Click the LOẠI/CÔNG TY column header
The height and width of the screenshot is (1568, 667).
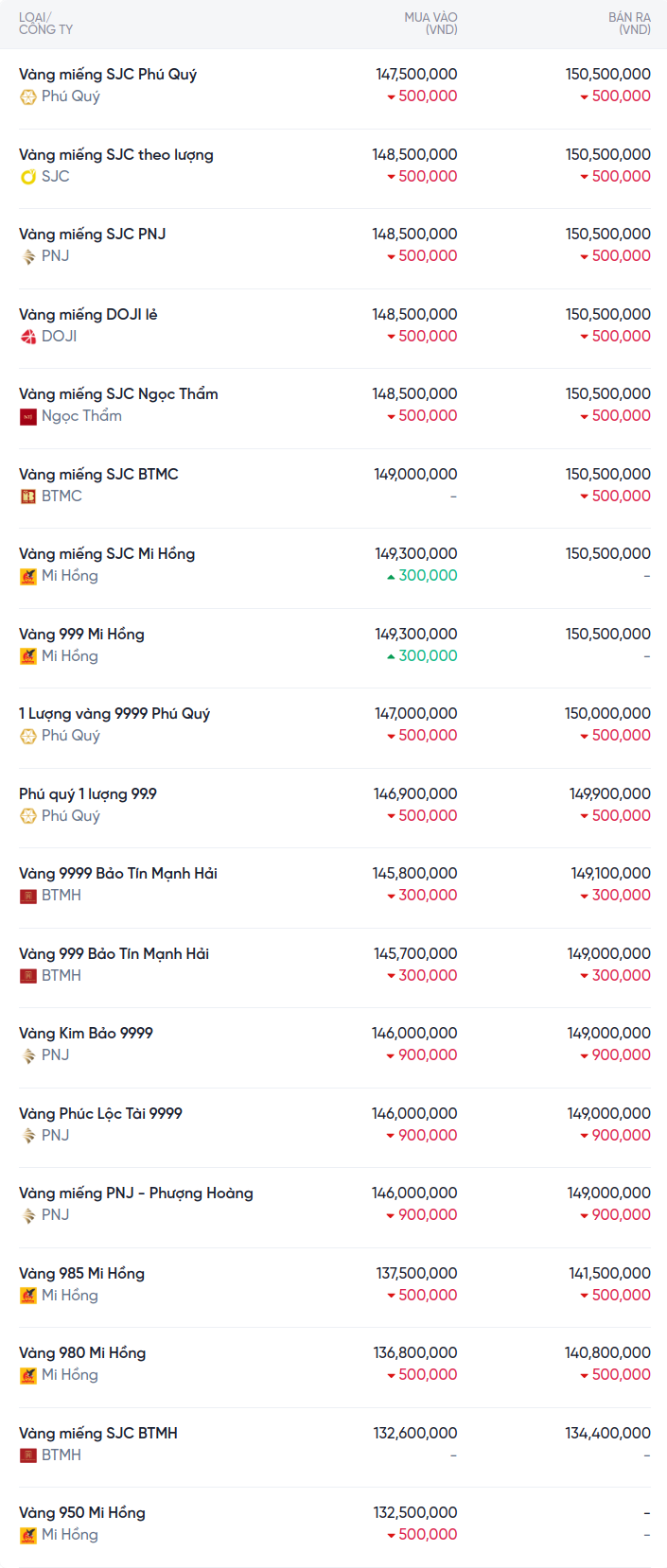[45, 24]
